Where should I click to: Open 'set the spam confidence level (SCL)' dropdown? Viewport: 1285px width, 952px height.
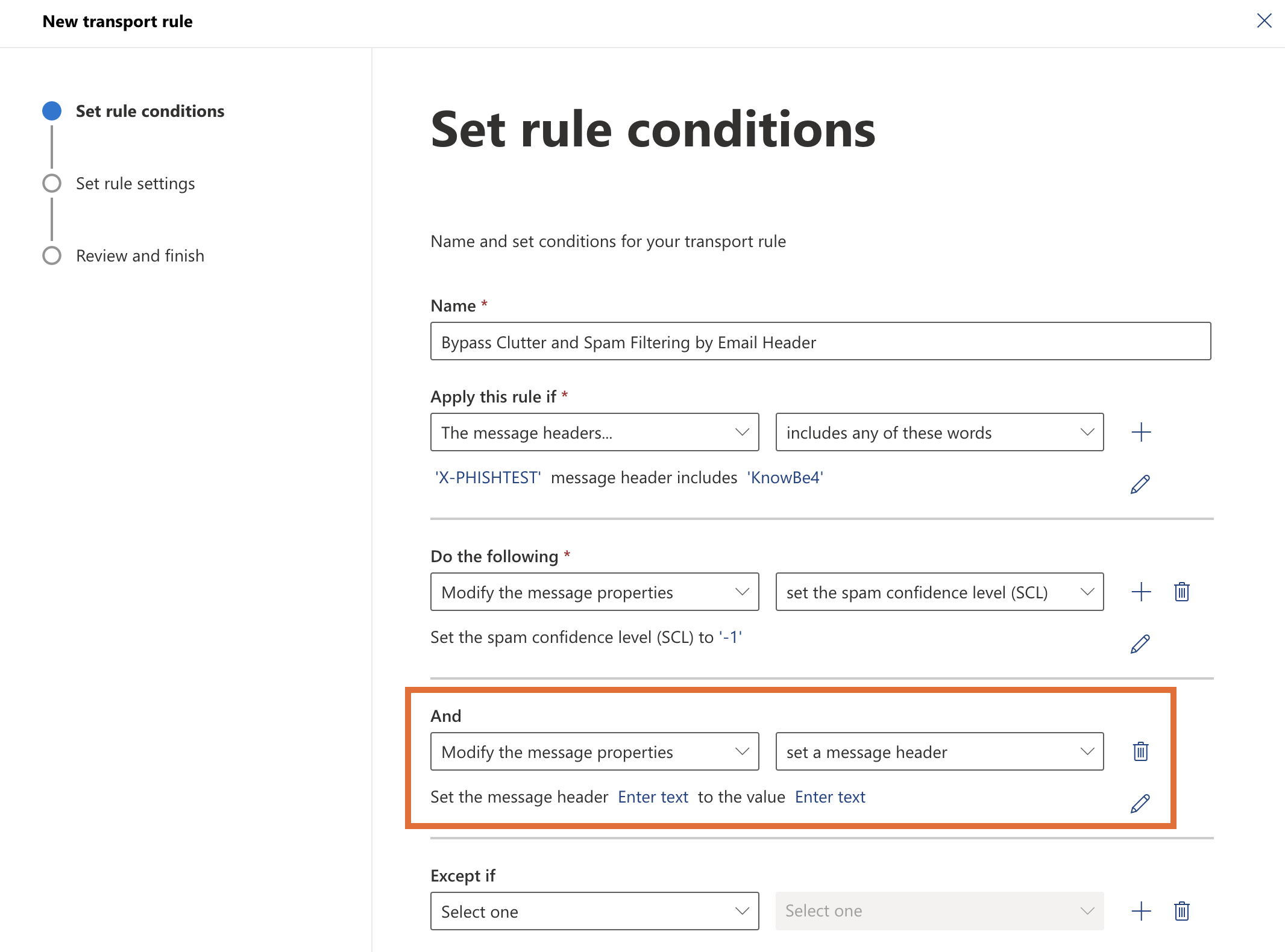tap(939, 592)
